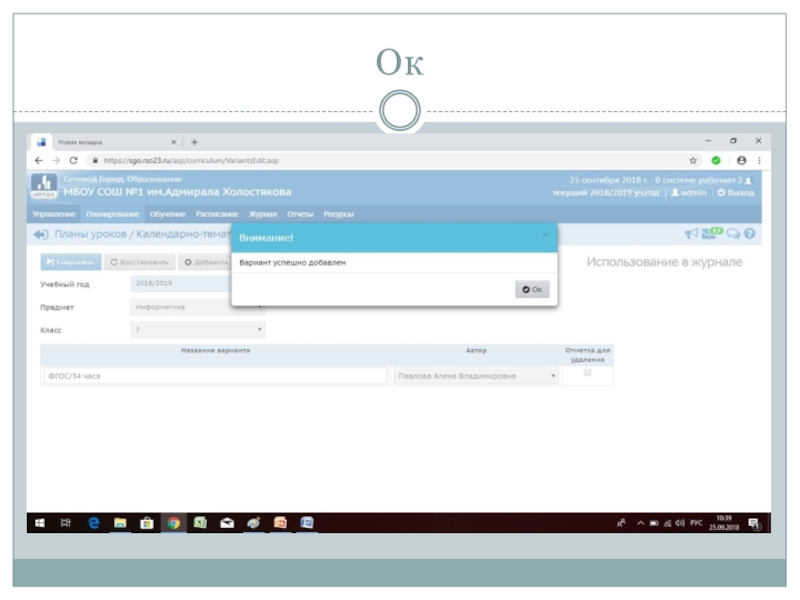Open Excel from the taskbar
Image resolution: width=800 pixels, height=600 pixels.
tap(200, 523)
